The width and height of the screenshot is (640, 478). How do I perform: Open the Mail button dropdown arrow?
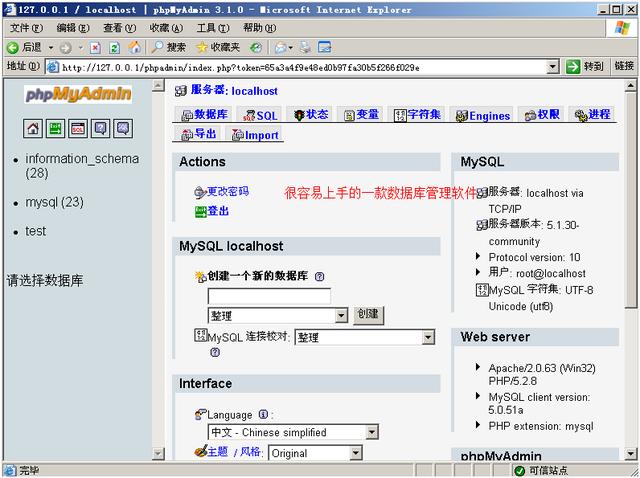point(291,48)
